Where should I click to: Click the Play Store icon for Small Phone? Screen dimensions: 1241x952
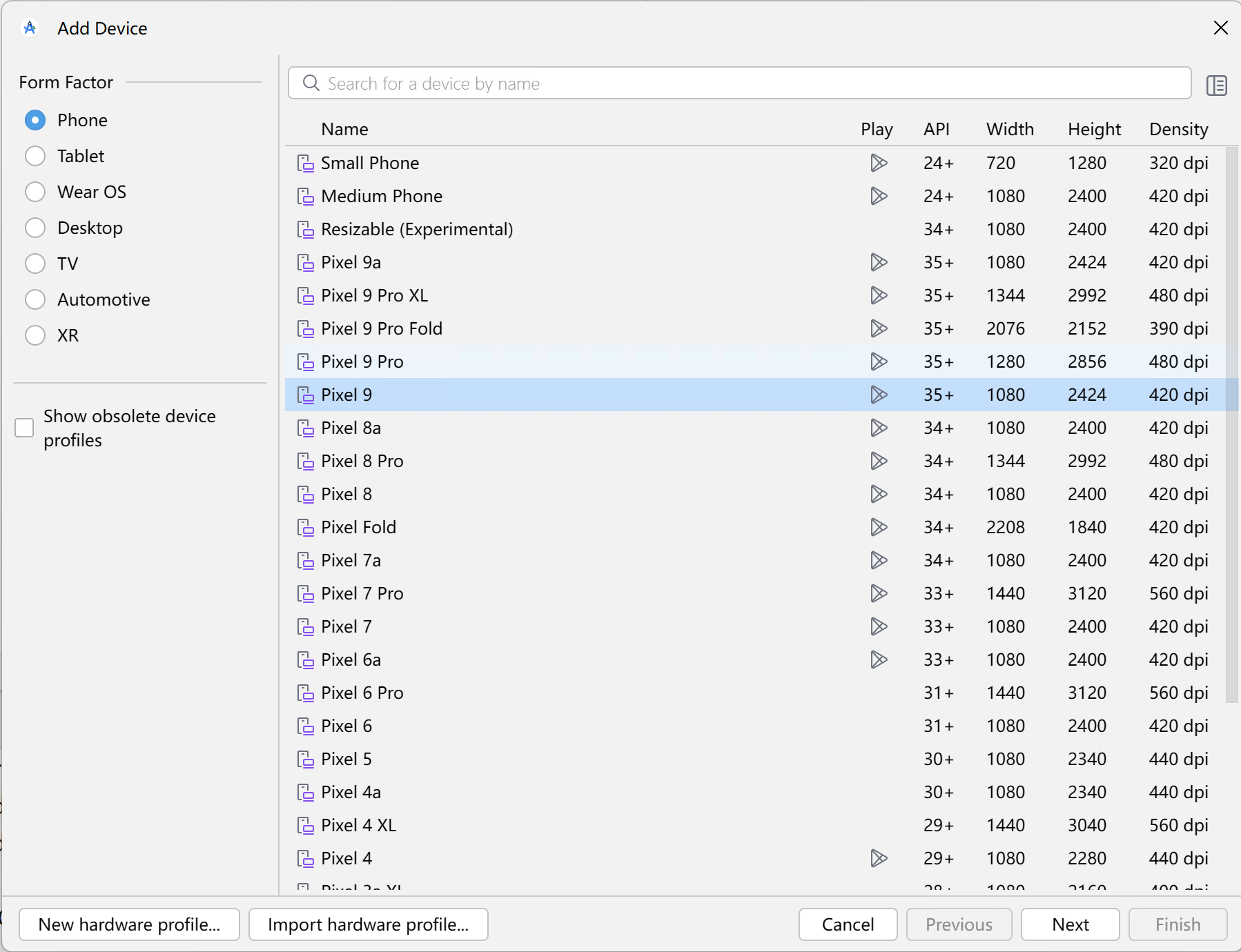pyautogui.click(x=879, y=163)
